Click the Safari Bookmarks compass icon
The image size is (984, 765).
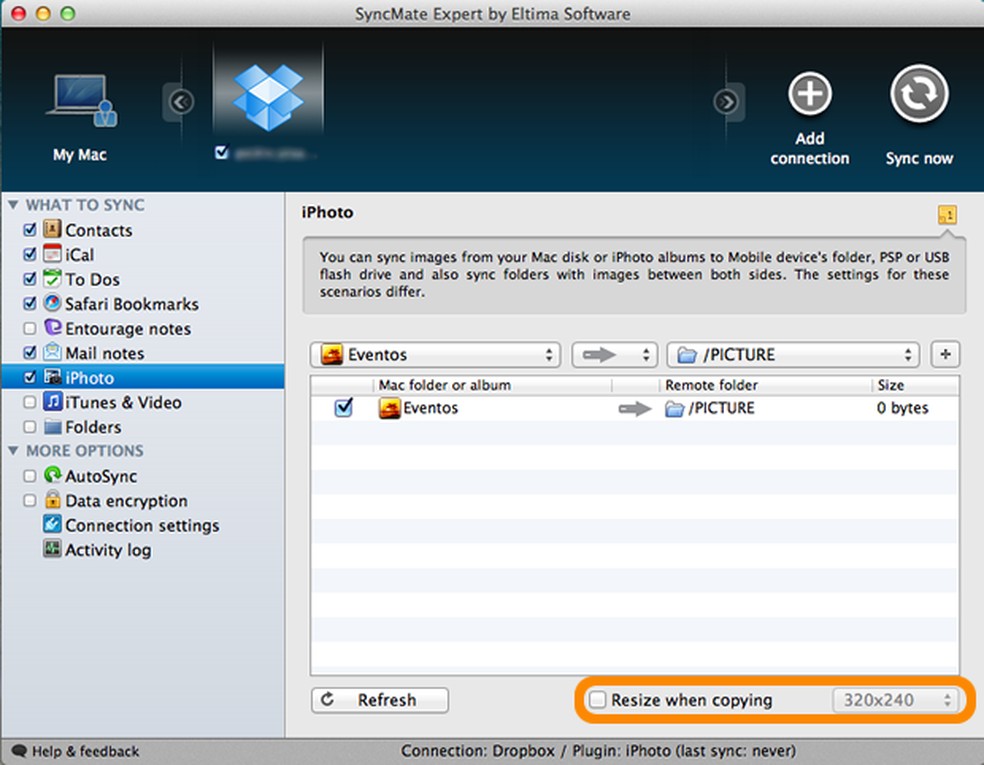coord(53,302)
